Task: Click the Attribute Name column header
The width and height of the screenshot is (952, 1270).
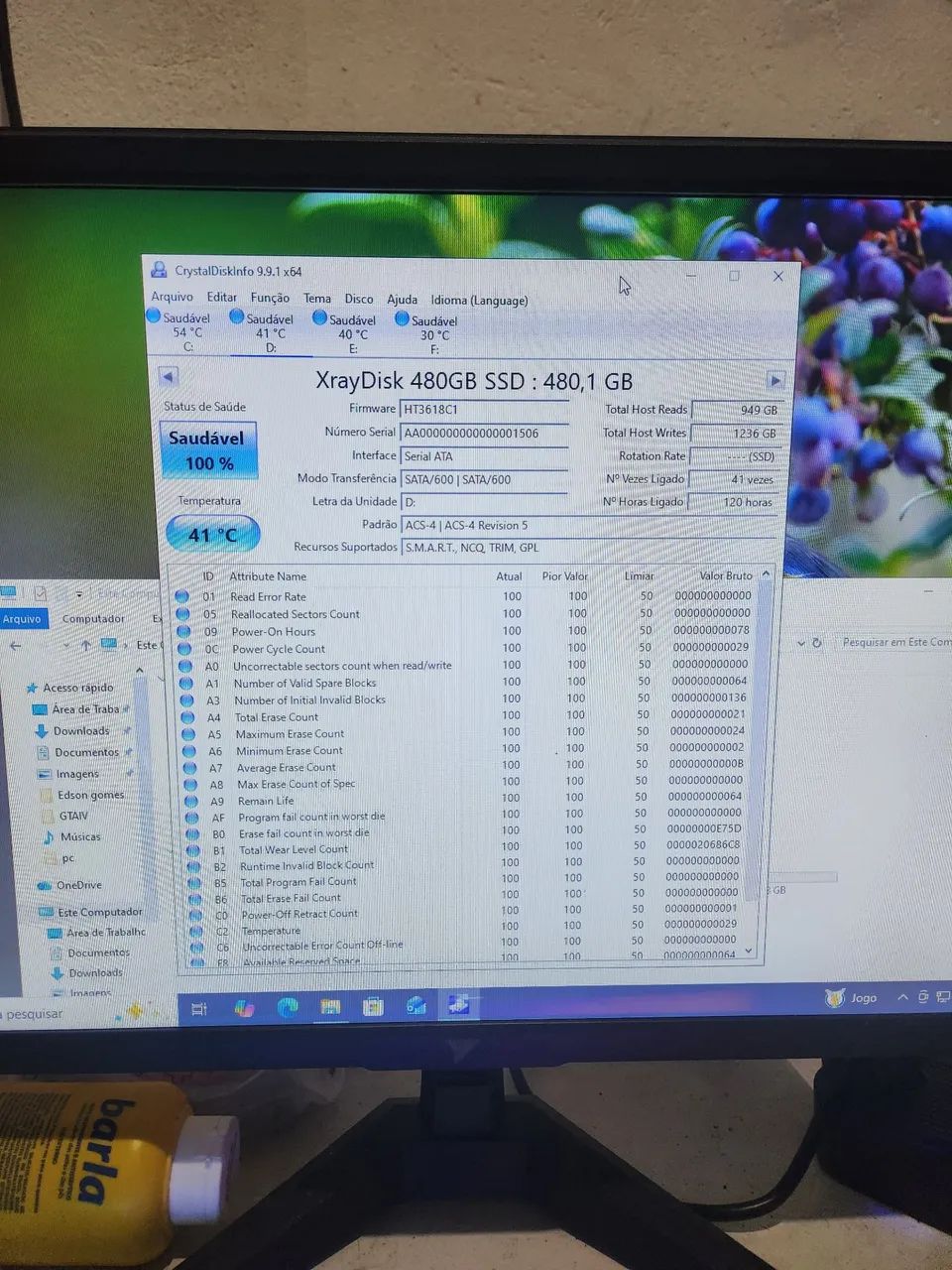Action: point(268,576)
